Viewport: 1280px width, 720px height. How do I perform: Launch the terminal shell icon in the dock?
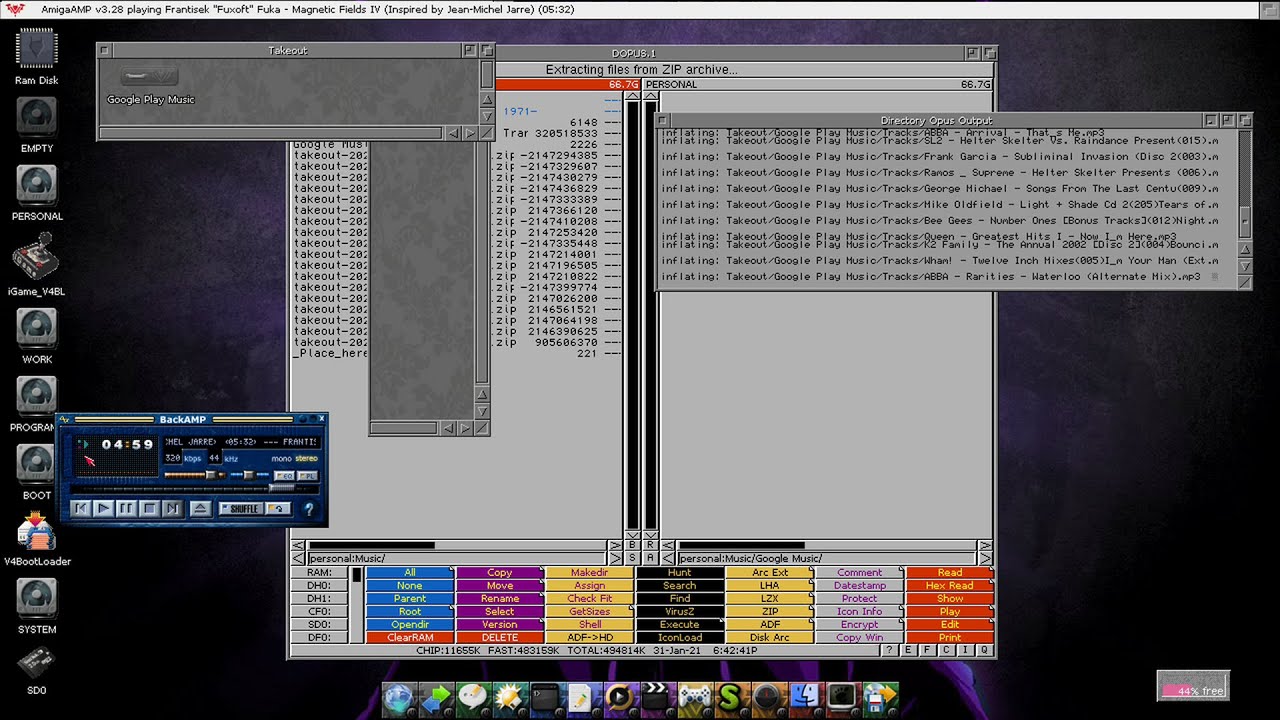[x=546, y=698]
